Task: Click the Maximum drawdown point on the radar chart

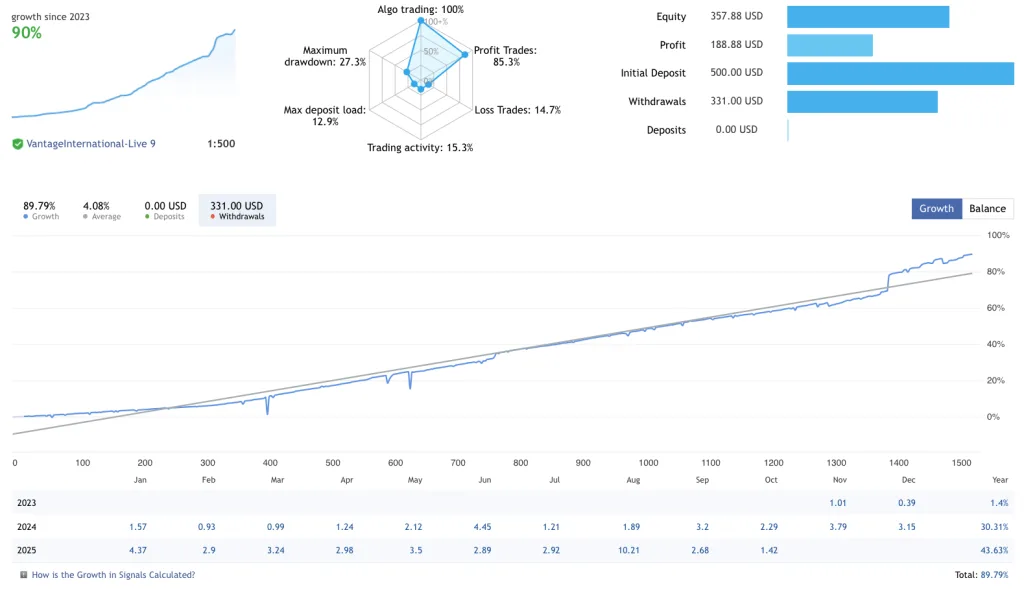Action: 407,72
